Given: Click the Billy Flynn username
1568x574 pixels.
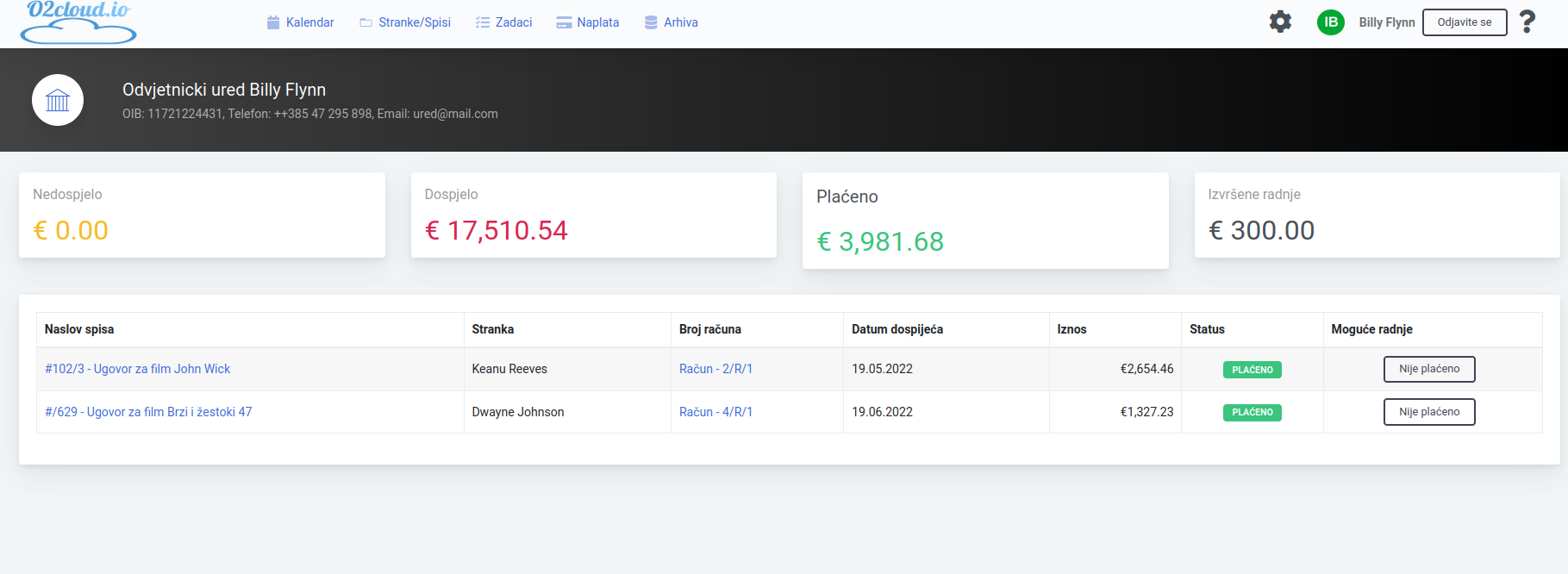Looking at the screenshot, I should (1386, 22).
